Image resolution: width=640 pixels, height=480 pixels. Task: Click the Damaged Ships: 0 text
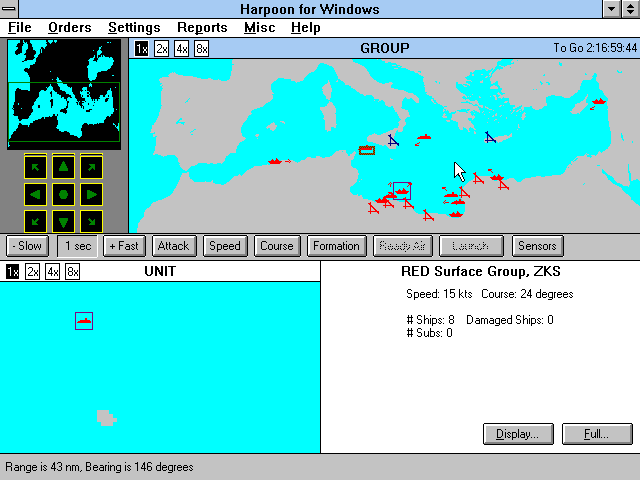(x=510, y=320)
